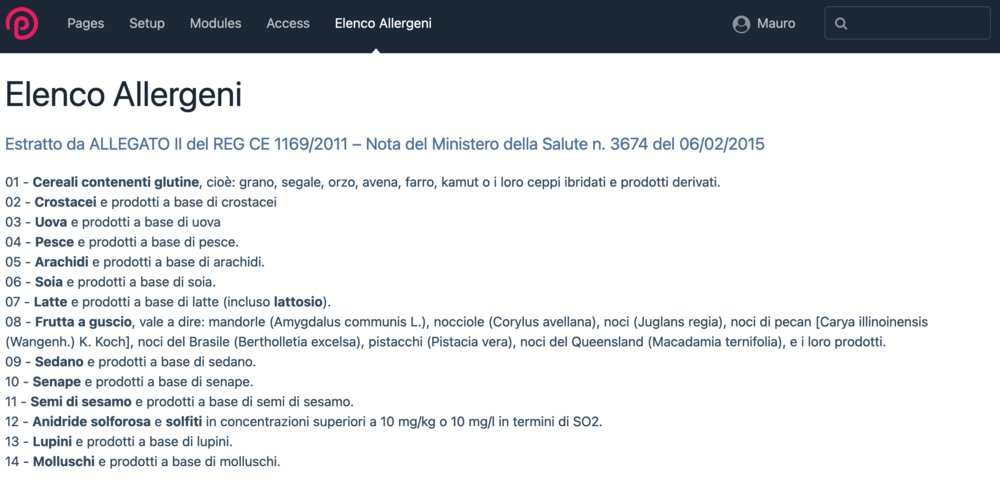Open the Modules menu
The image size is (1000, 479).
point(215,24)
